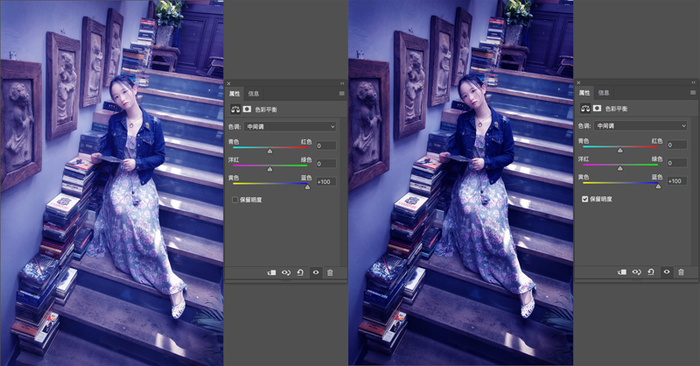Click view previous state icon in left panel
This screenshot has height=366, width=700.
tap(286, 273)
